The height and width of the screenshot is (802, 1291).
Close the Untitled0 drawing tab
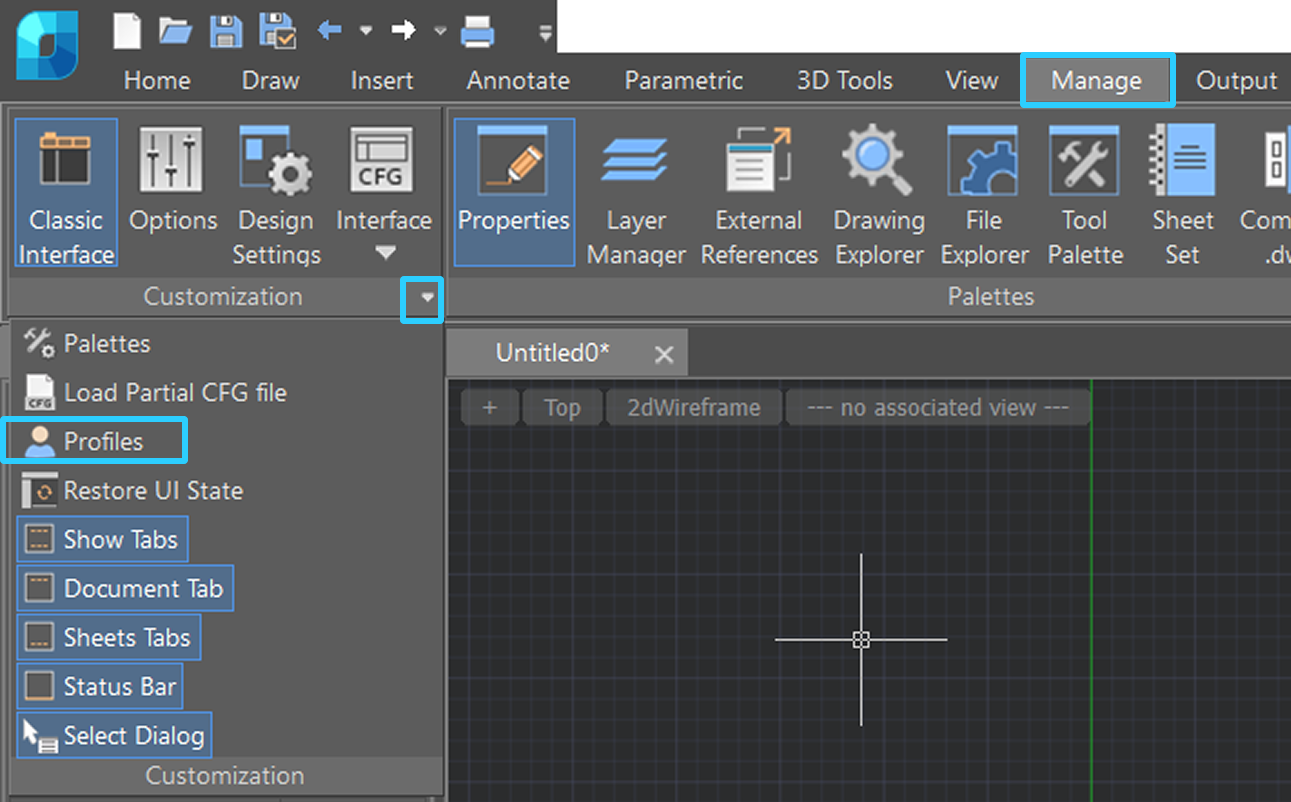[664, 354]
